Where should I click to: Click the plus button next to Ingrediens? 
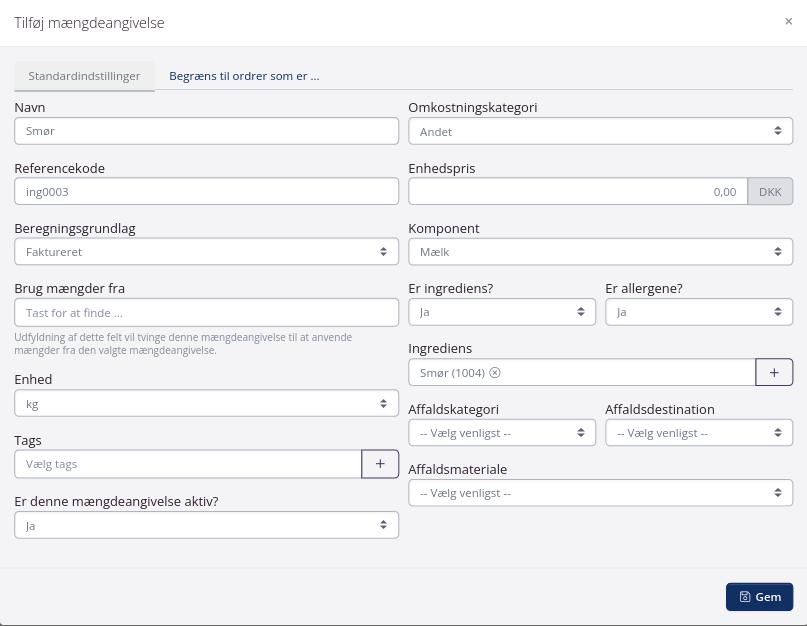[773, 372]
